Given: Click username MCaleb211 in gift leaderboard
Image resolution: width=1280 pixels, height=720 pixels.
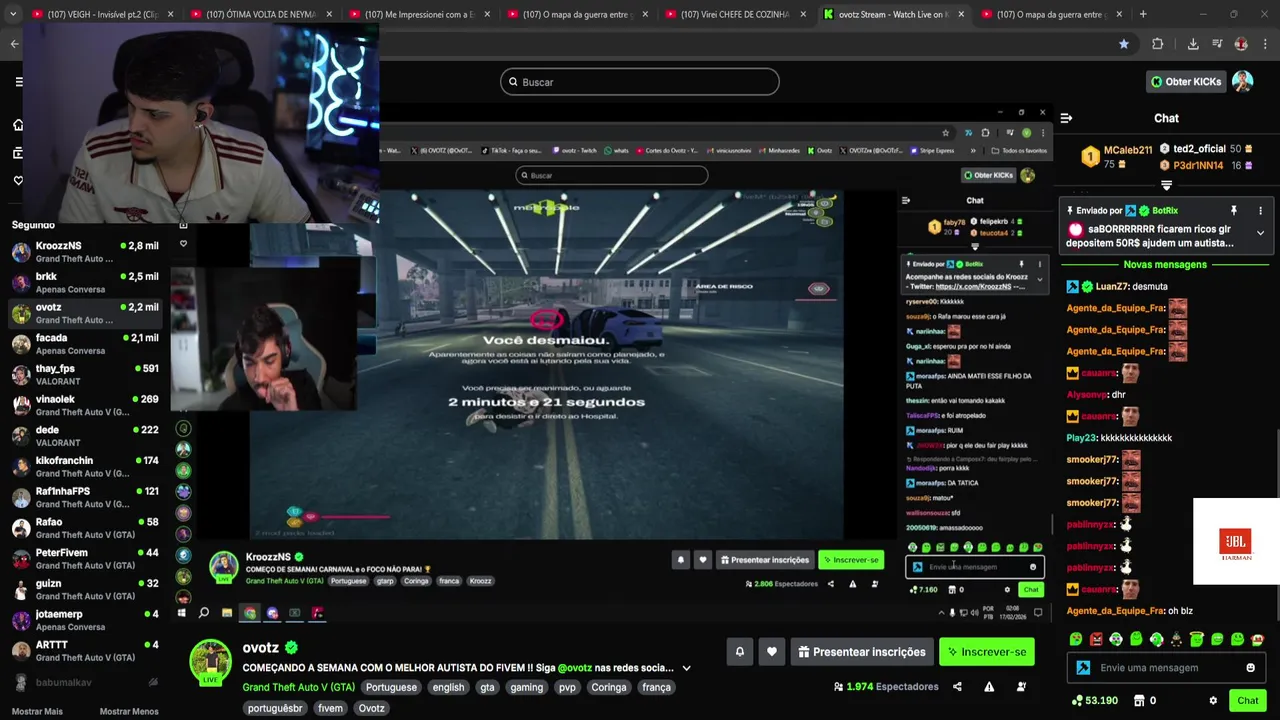Looking at the screenshot, I should pos(1128,150).
